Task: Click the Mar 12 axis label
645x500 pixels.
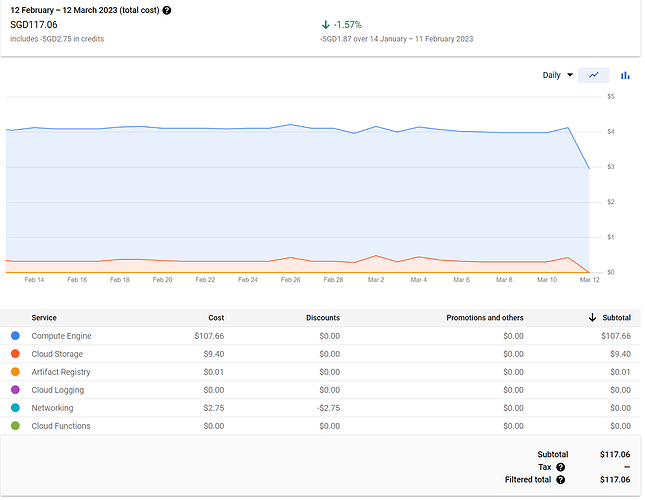Action: (589, 280)
